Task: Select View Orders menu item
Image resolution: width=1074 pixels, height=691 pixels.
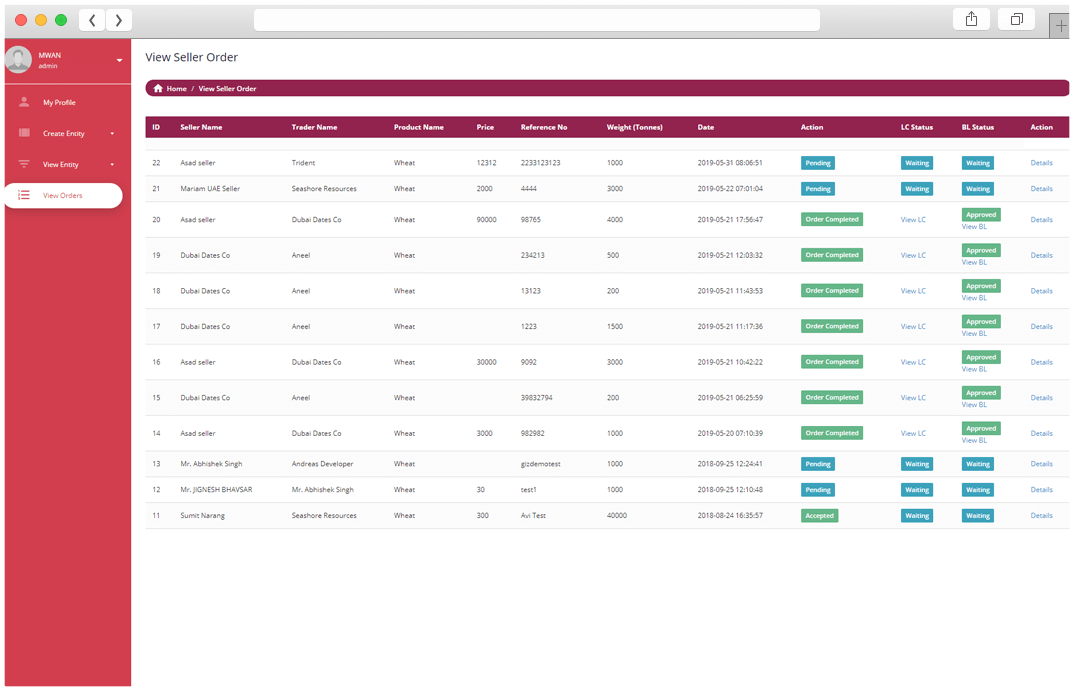Action: point(63,196)
